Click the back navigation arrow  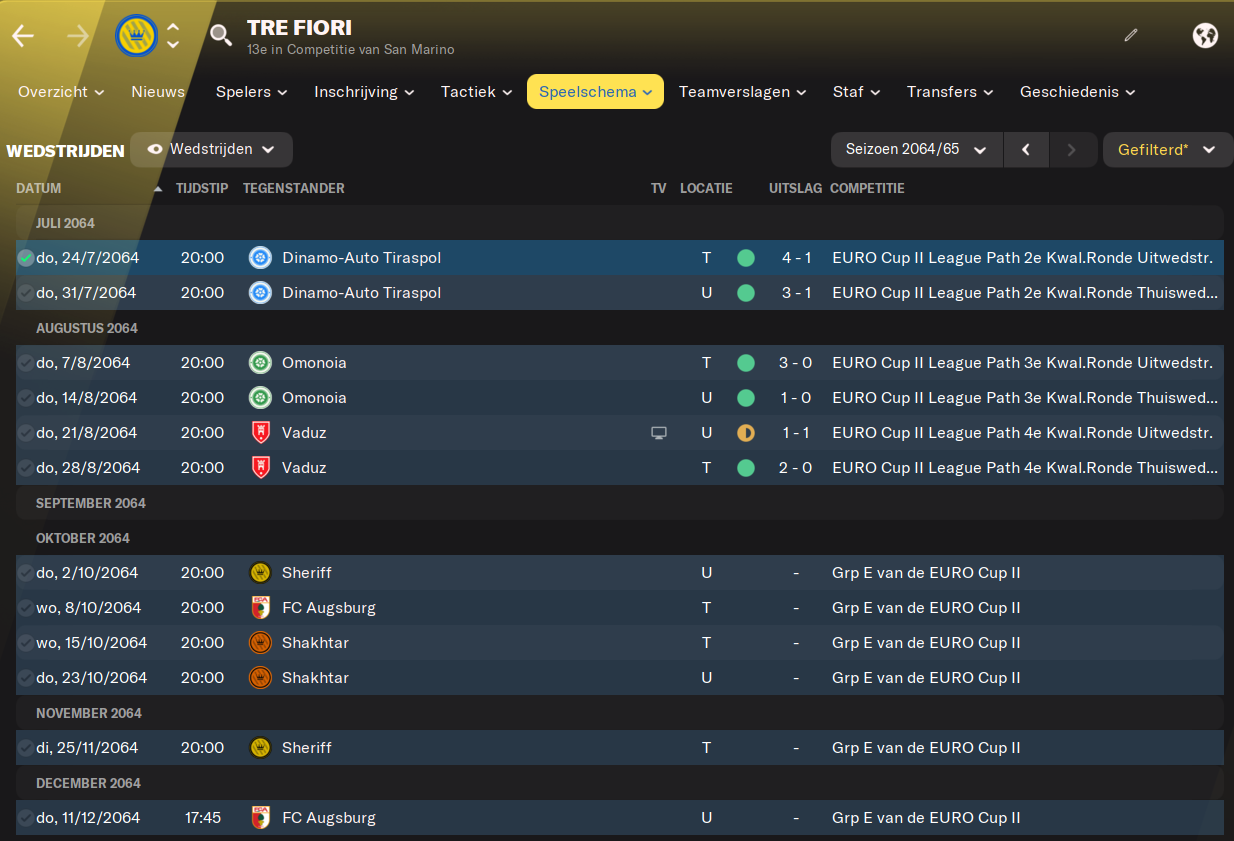pyautogui.click(x=23, y=37)
